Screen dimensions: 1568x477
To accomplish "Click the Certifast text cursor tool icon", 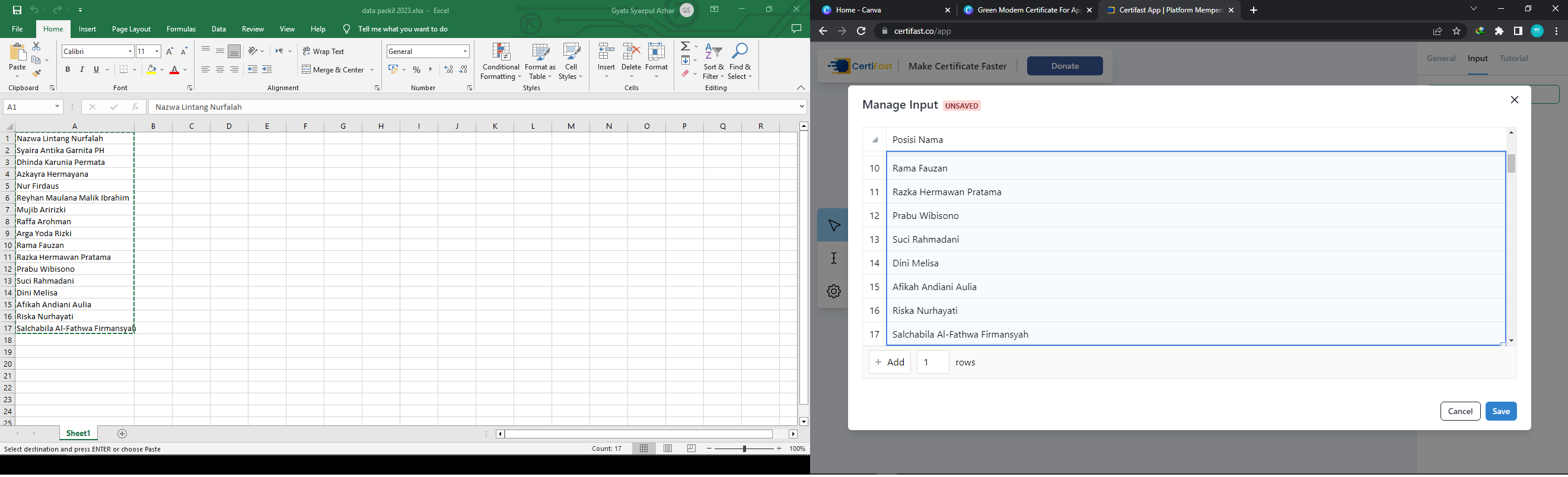I will coord(834,258).
